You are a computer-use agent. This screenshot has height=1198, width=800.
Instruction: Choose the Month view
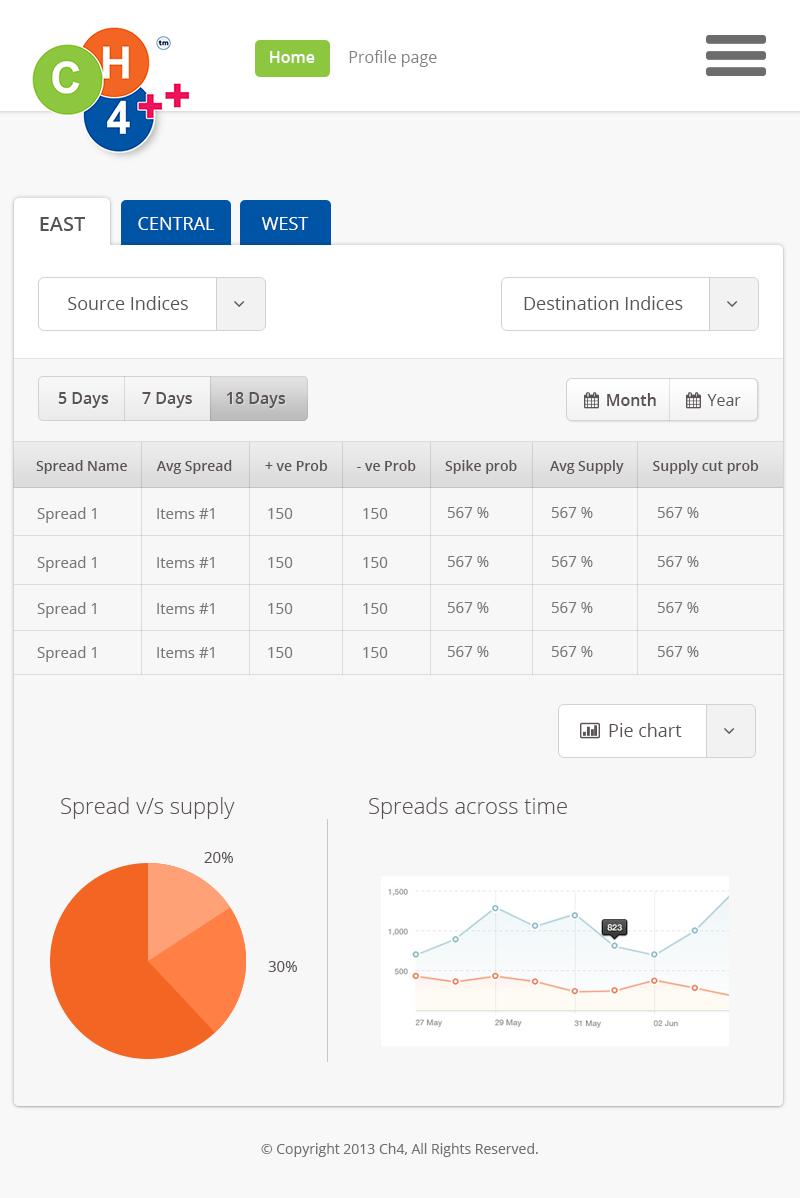click(x=619, y=400)
